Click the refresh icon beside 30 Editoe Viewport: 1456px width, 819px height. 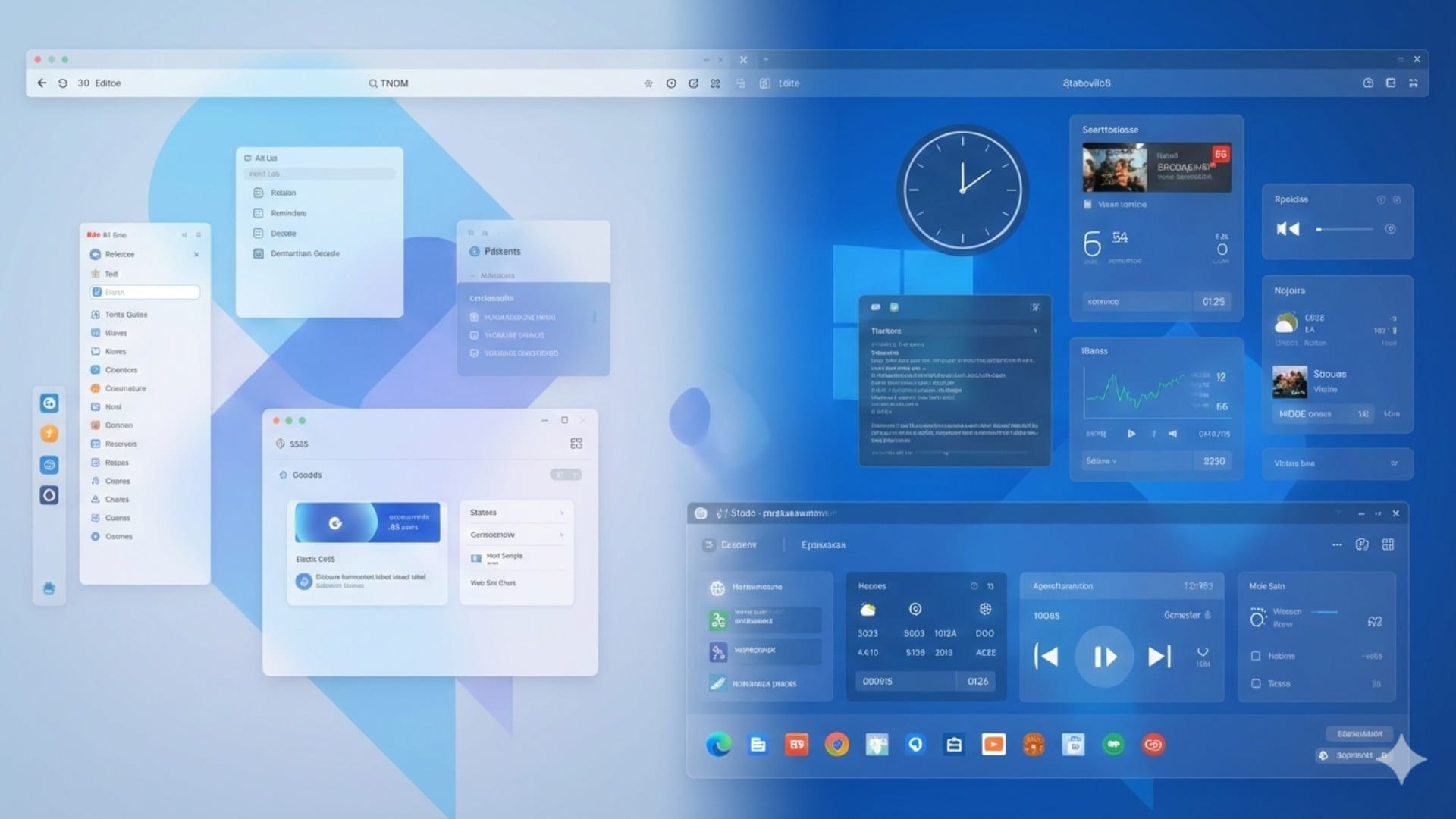(63, 83)
